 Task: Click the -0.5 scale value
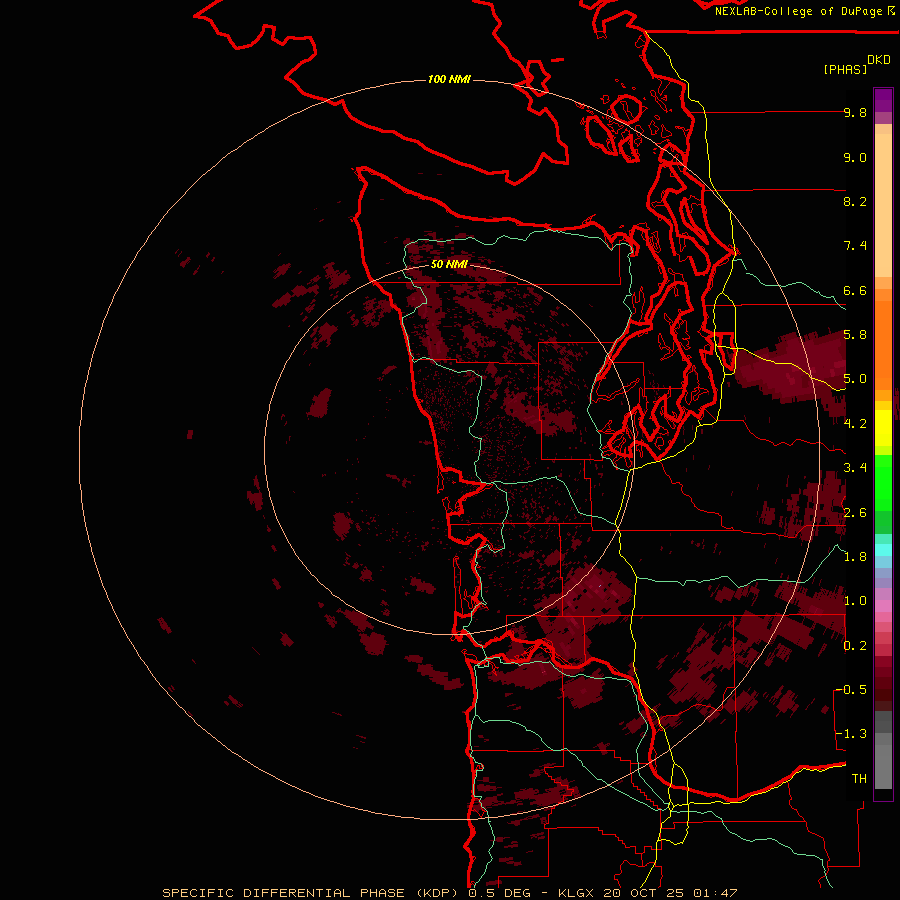[851, 690]
